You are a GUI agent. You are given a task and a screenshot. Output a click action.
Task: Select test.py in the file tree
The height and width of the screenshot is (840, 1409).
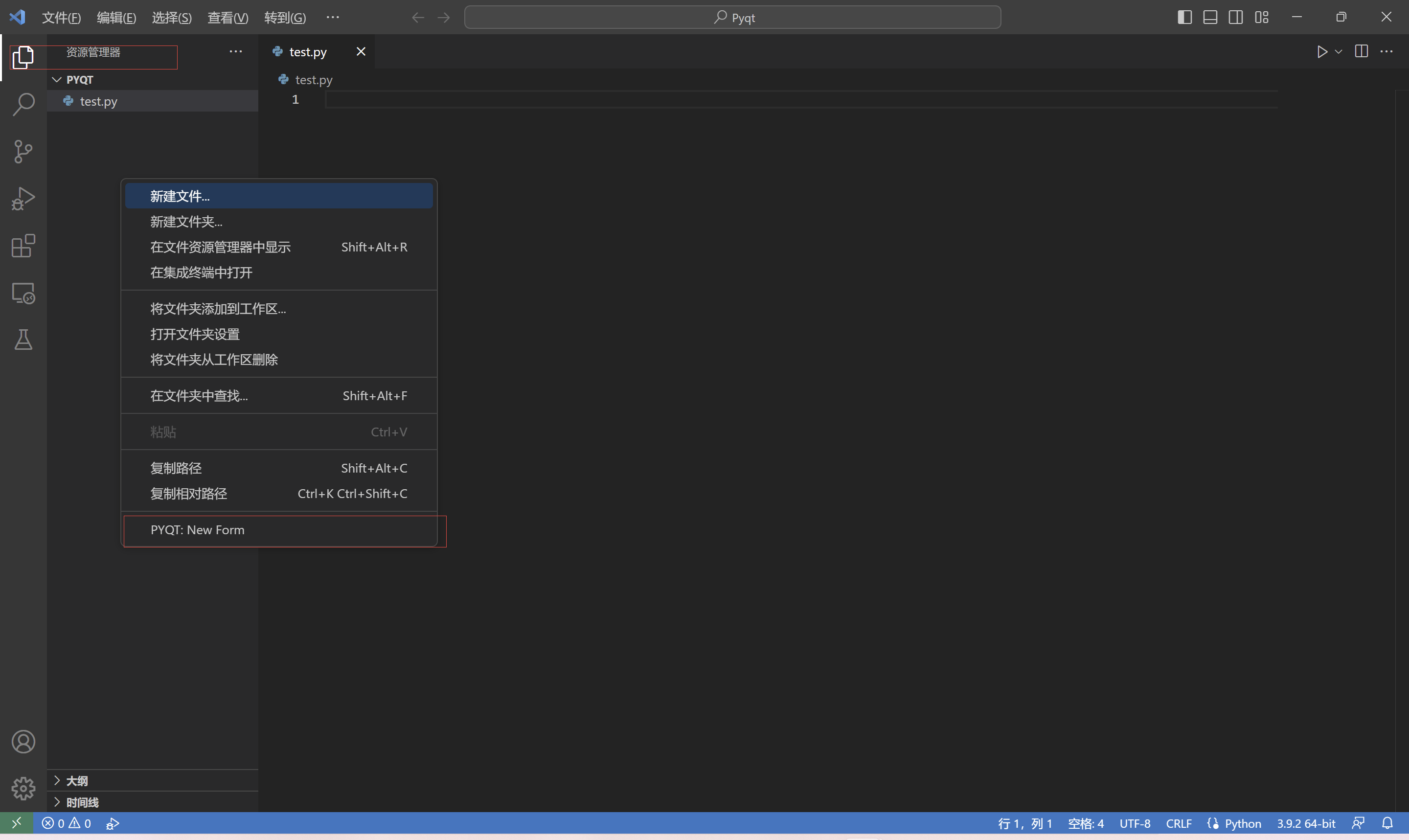[x=153, y=101]
